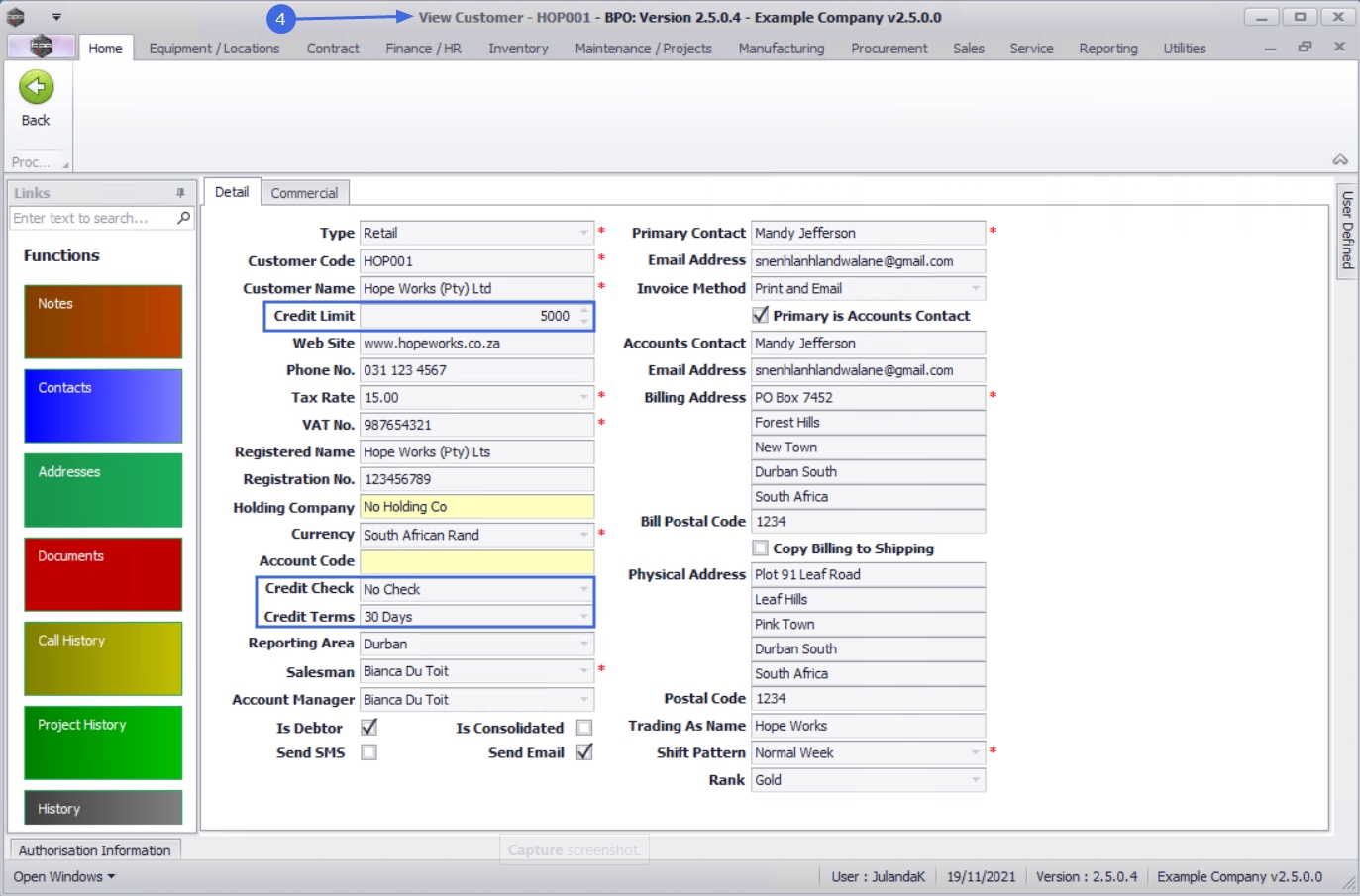Image resolution: width=1360 pixels, height=896 pixels.
Task: Increase the Credit Limit using the up spinner
Action: coord(584,311)
